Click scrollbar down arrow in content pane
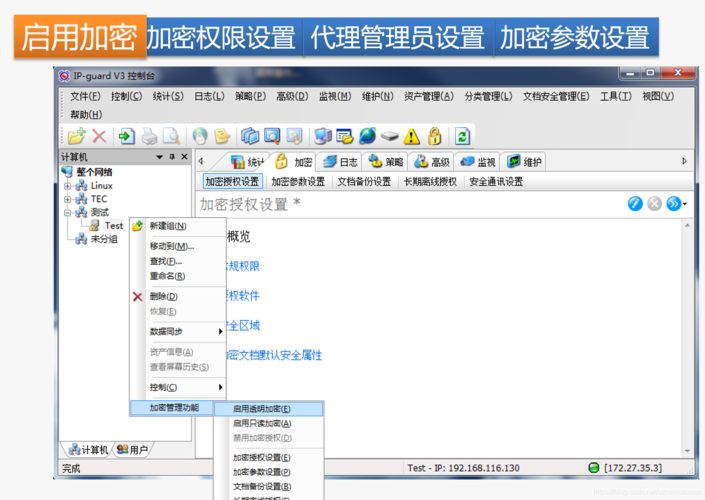This screenshot has height=500, width=705. pos(687,451)
